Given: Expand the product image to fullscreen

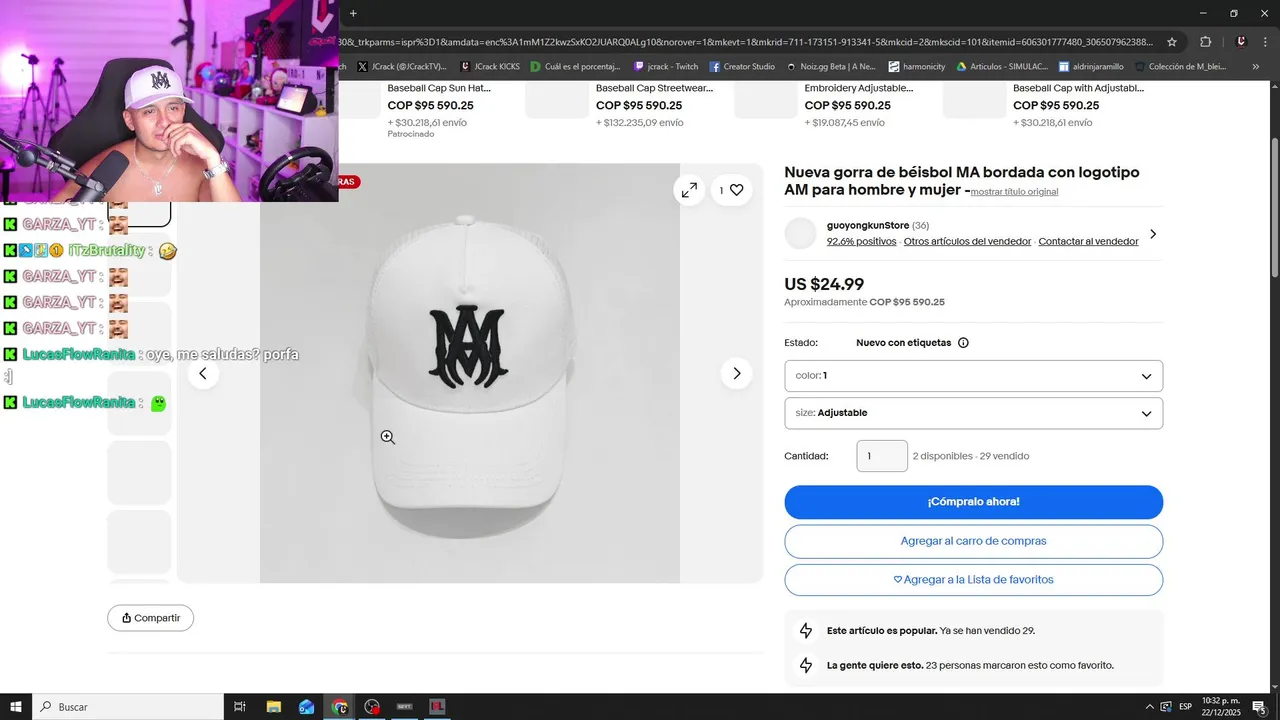Looking at the screenshot, I should [689, 190].
